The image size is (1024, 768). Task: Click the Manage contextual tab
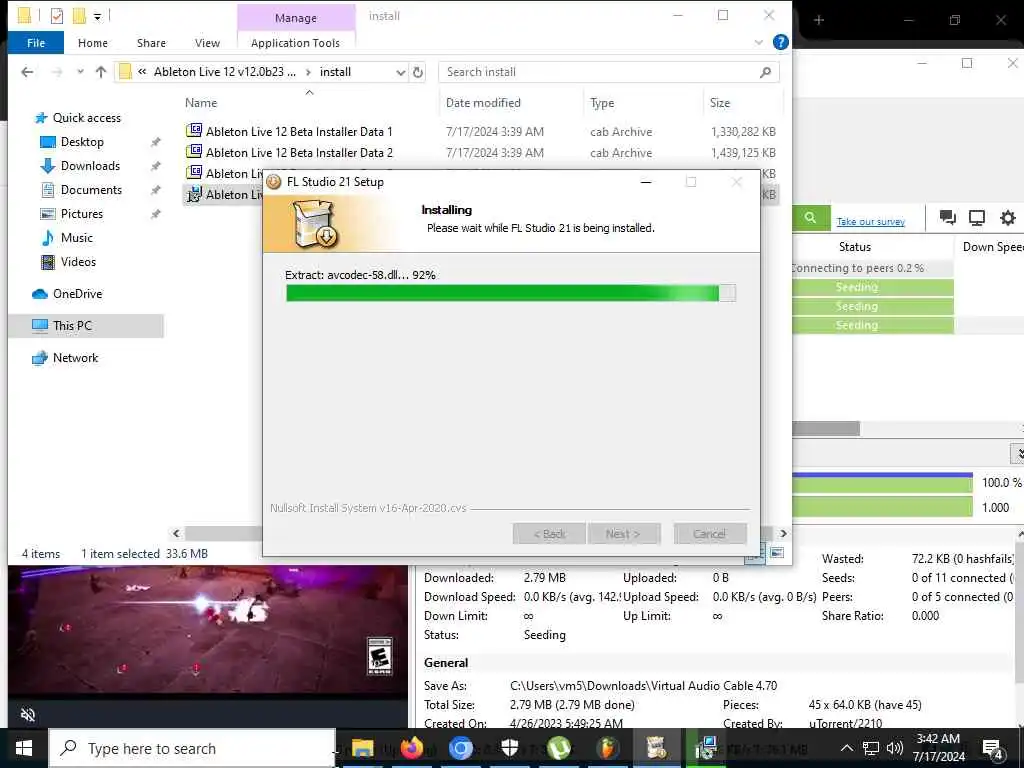(296, 18)
